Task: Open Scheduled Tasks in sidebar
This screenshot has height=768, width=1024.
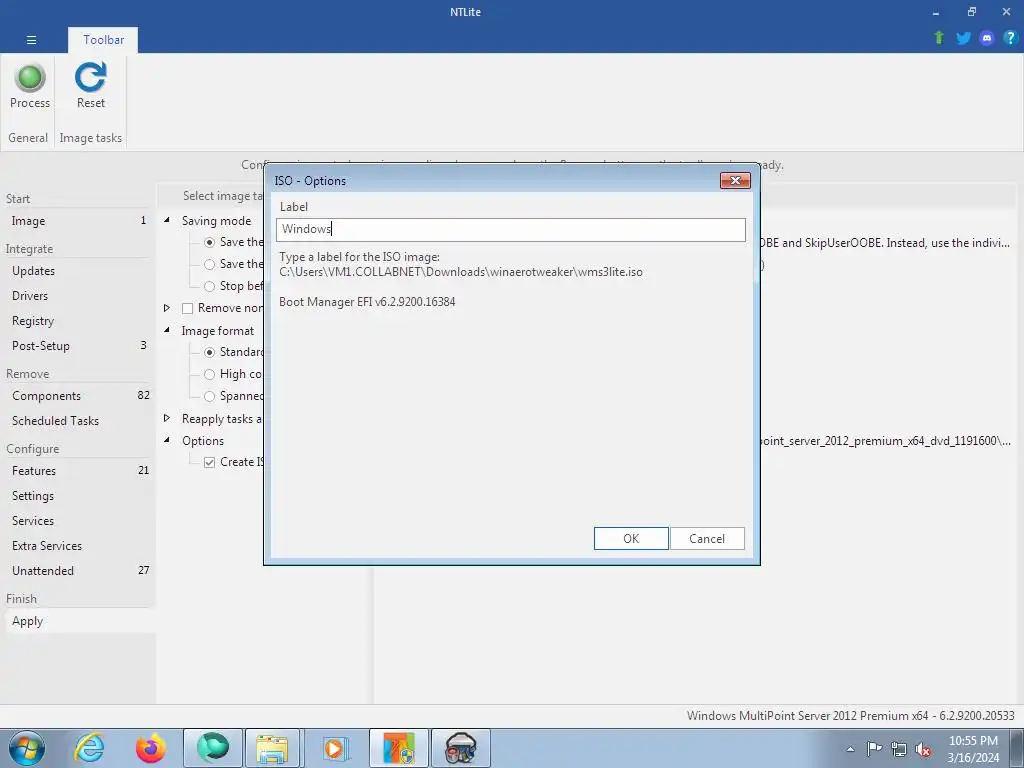Action: tap(78, 421)
